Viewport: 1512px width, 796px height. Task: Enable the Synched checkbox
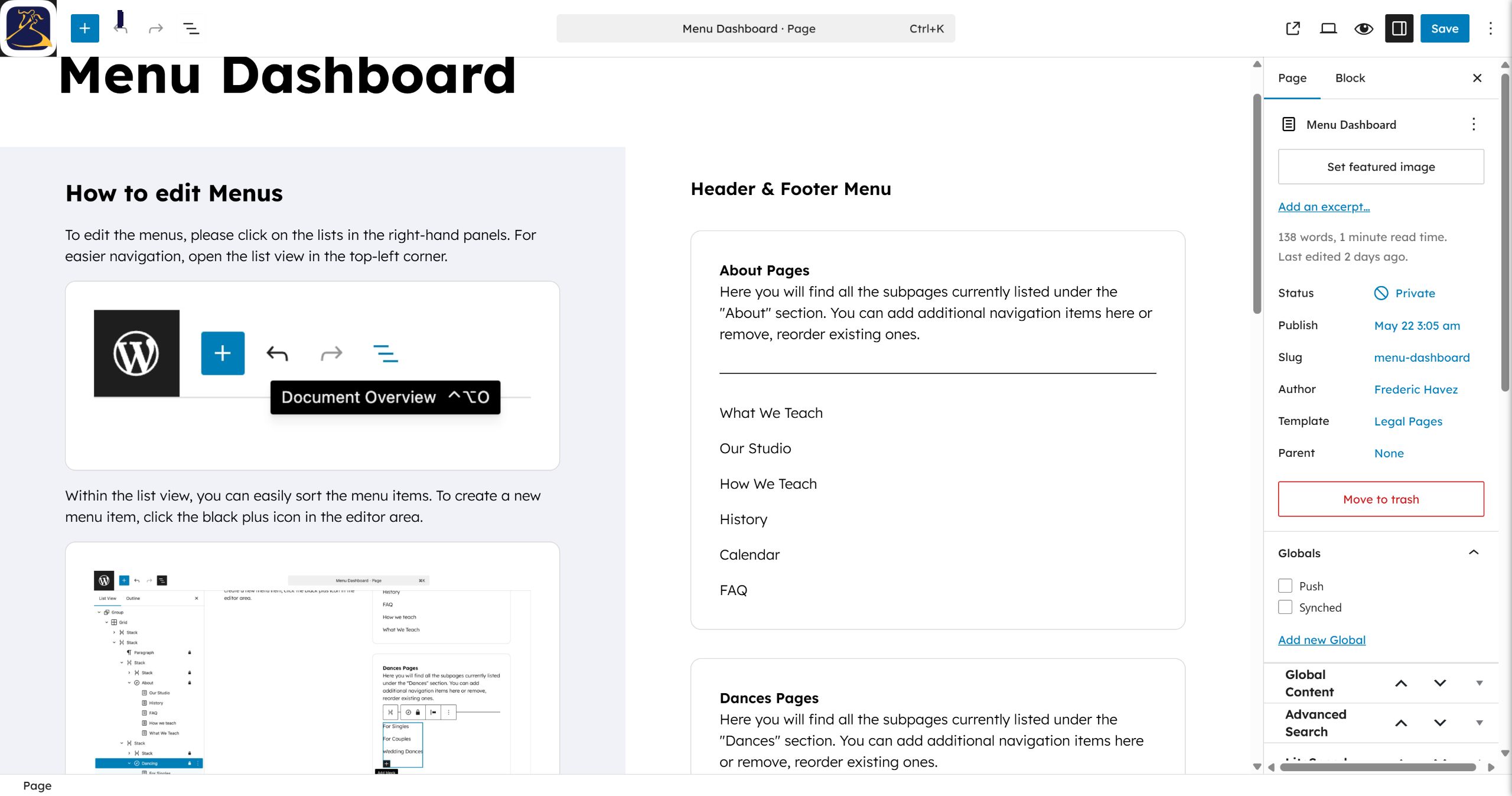click(x=1285, y=607)
